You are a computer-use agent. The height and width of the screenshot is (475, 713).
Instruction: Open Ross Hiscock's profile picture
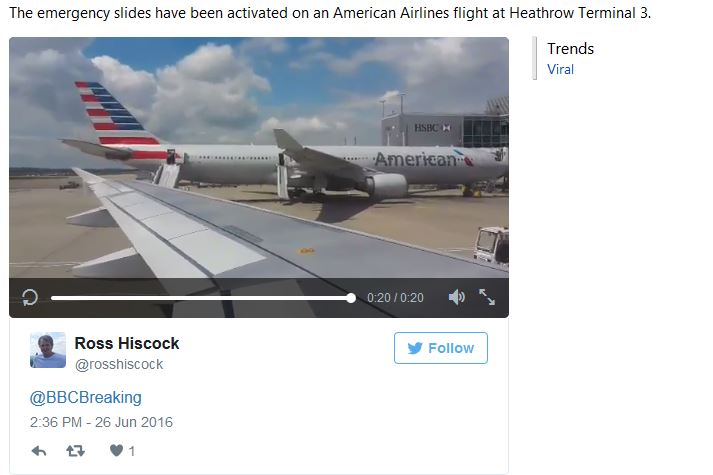(x=48, y=350)
